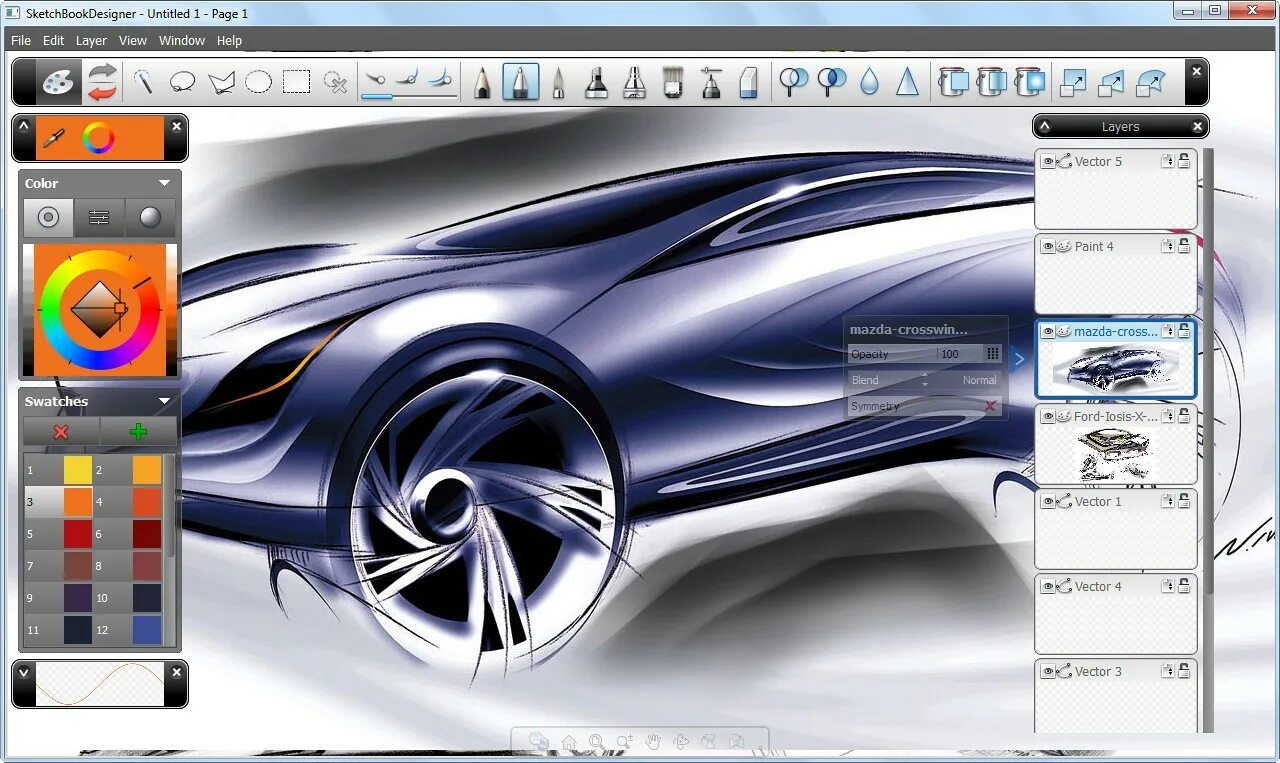The image size is (1280, 763).
Task: Select the highlighted ballpoint pen tool
Action: pyautogui.click(x=520, y=82)
